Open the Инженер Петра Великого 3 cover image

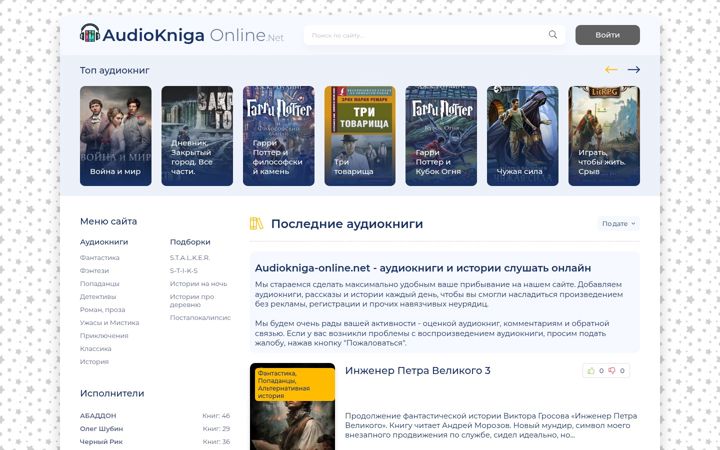tap(292, 406)
